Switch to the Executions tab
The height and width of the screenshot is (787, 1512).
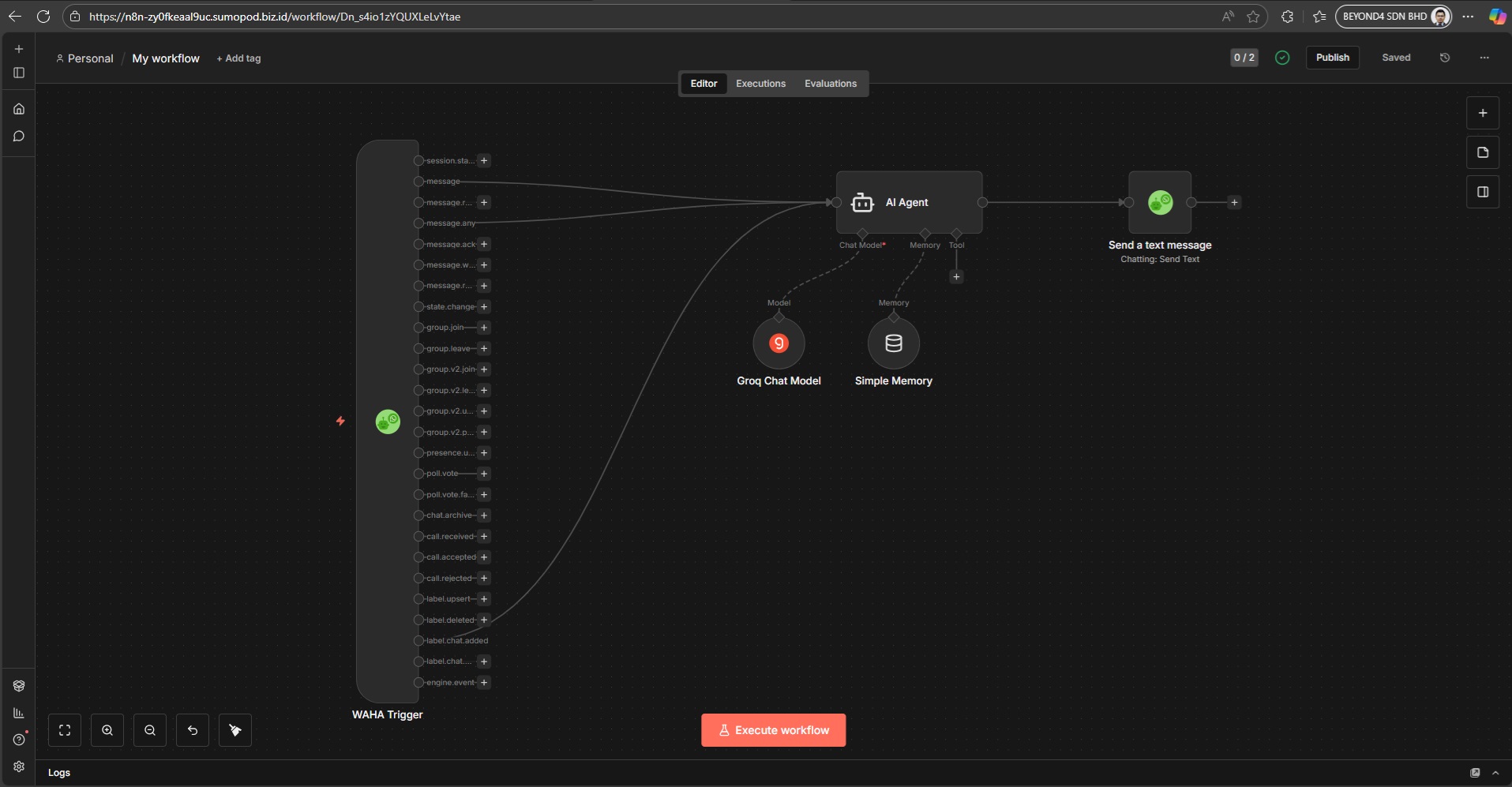click(x=760, y=84)
